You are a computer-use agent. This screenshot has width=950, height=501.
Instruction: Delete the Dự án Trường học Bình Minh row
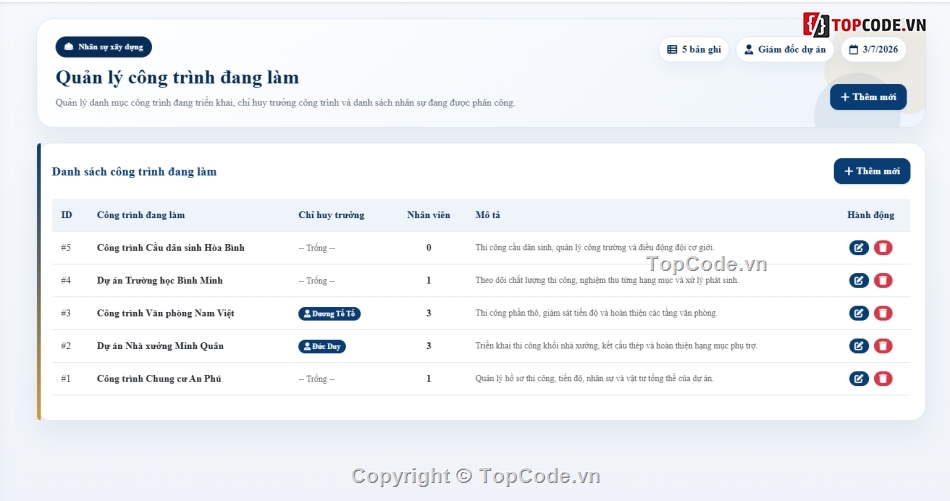click(883, 280)
